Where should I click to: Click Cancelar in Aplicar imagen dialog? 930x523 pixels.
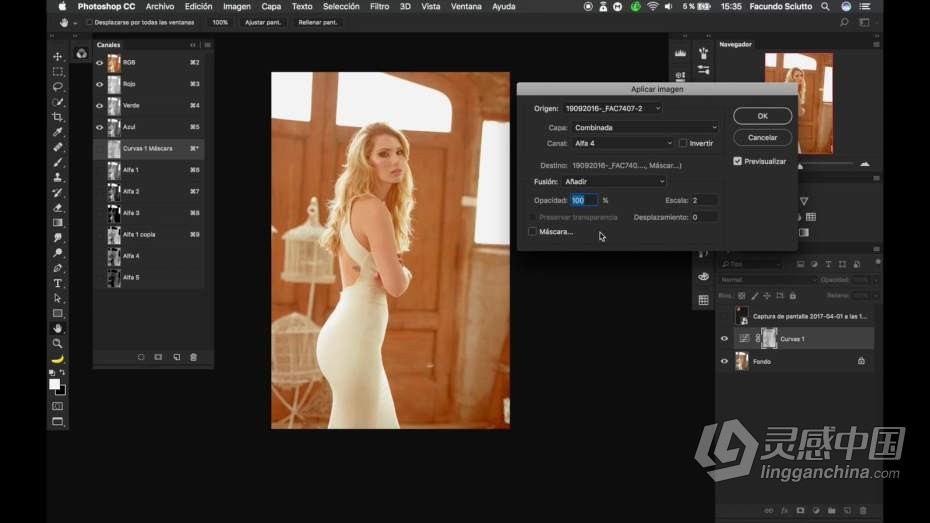pyautogui.click(x=763, y=138)
